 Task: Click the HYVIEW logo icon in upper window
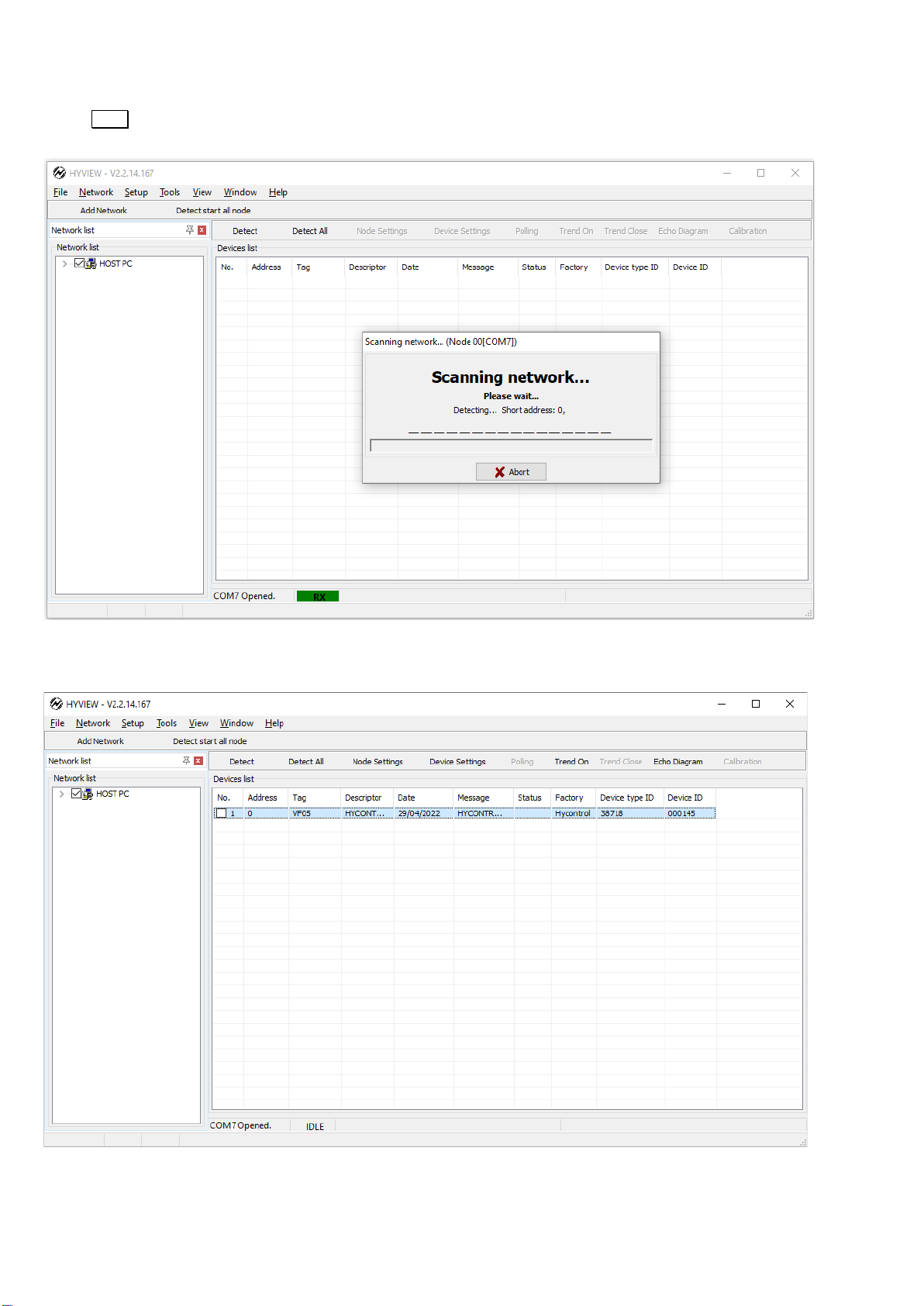[x=59, y=173]
